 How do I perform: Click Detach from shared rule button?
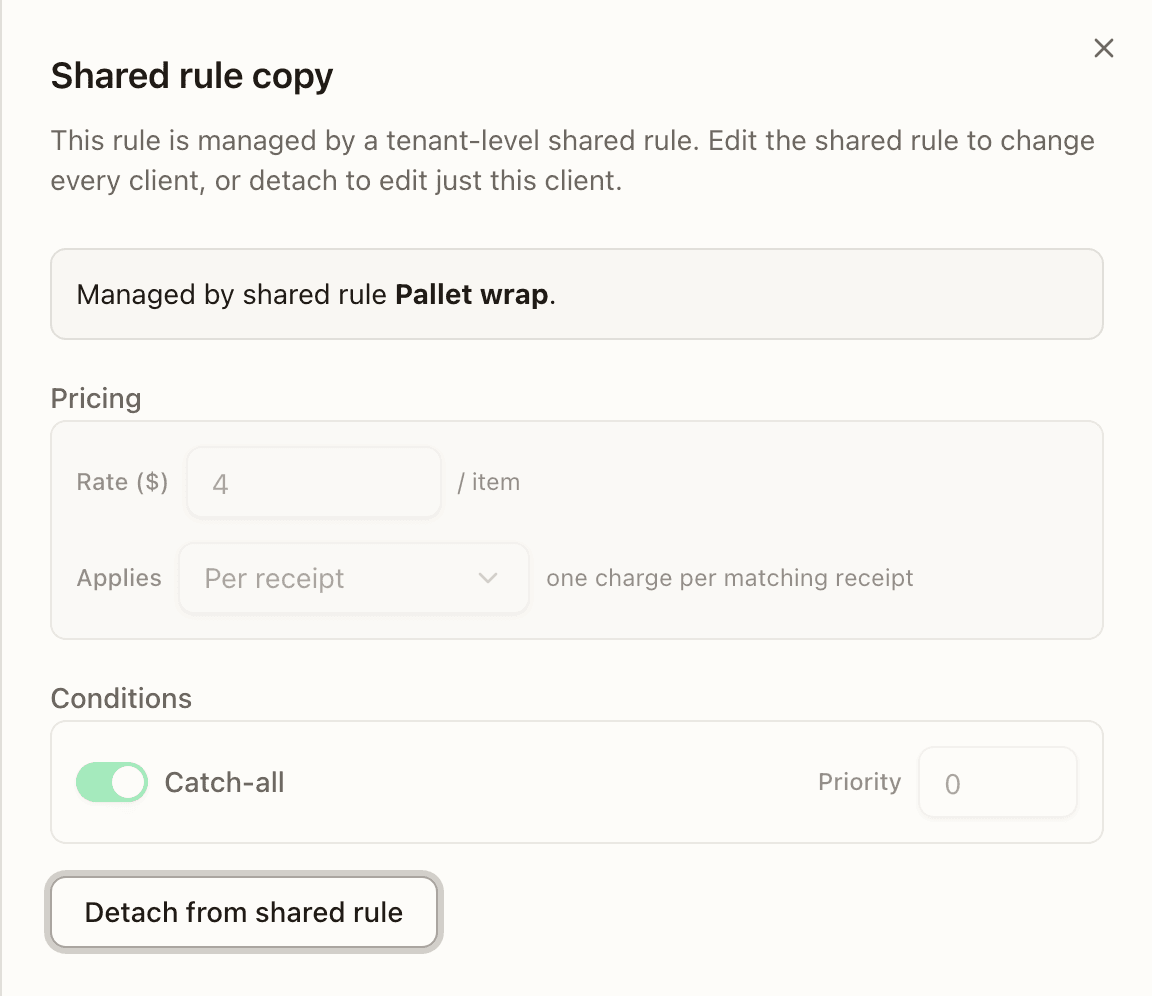tap(244, 912)
